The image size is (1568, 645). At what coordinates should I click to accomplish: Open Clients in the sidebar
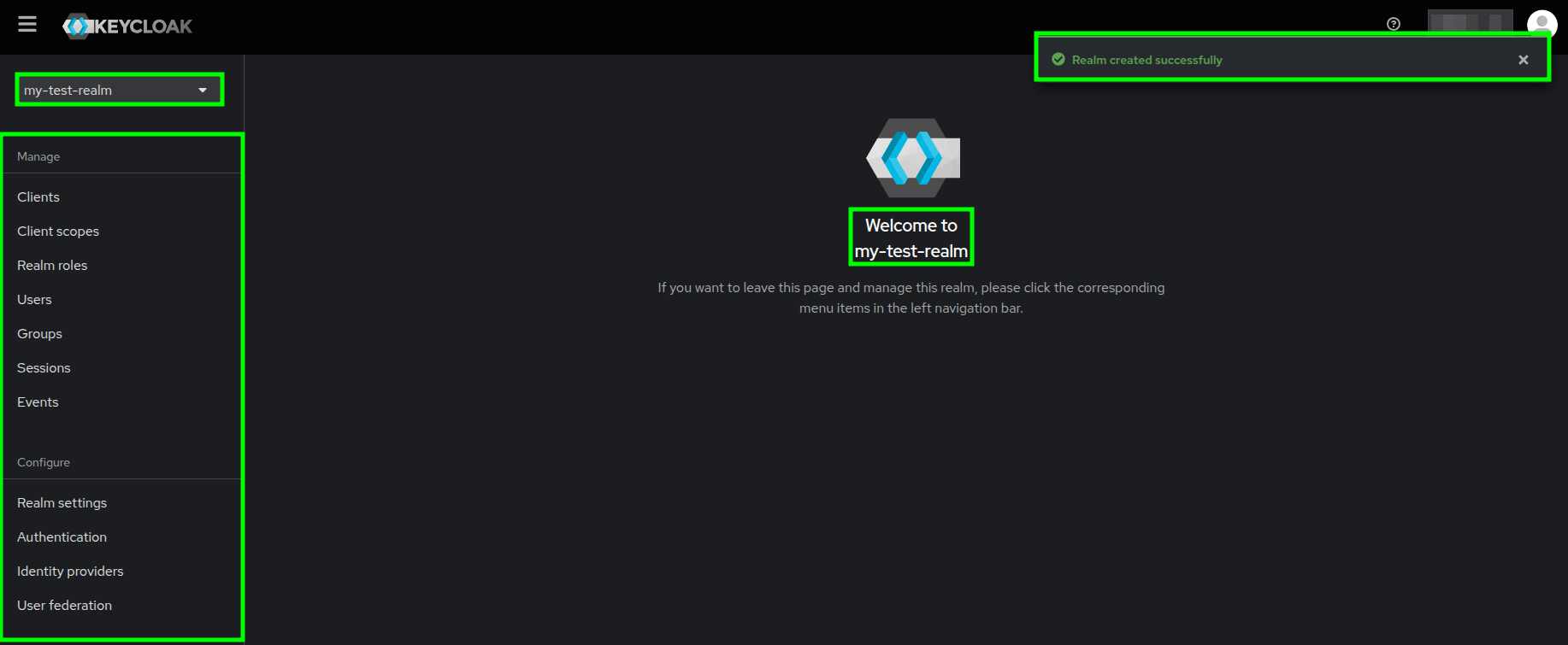[x=38, y=196]
